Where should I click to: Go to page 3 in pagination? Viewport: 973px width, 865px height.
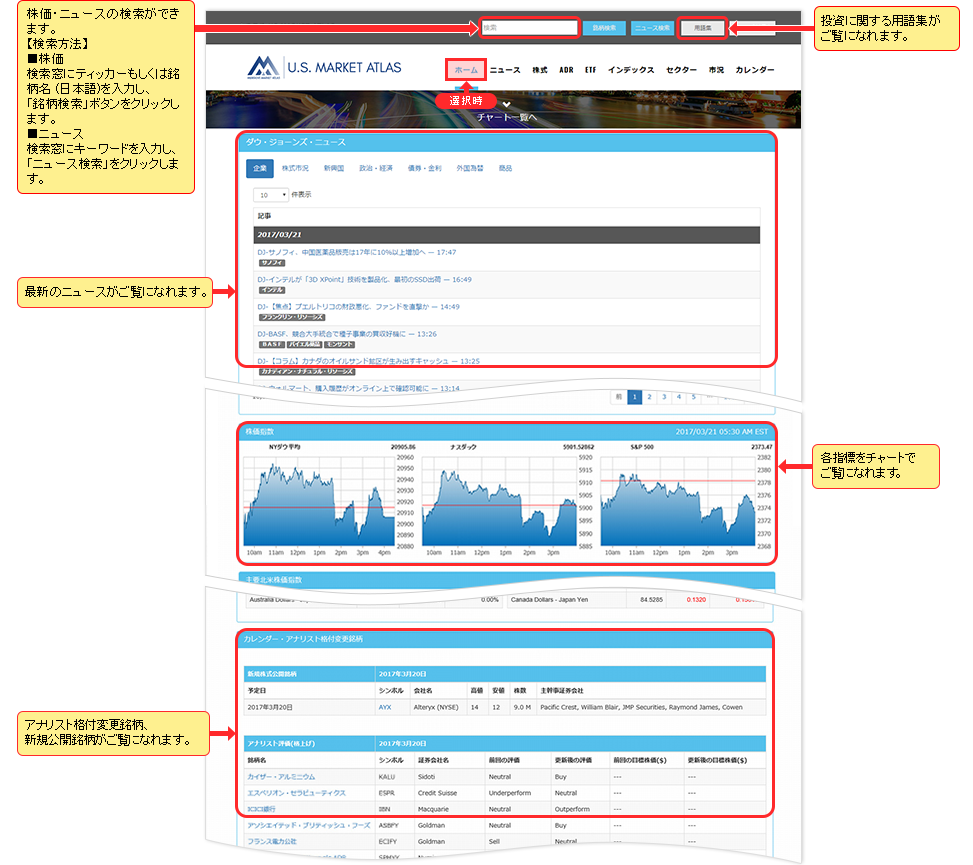tap(664, 397)
